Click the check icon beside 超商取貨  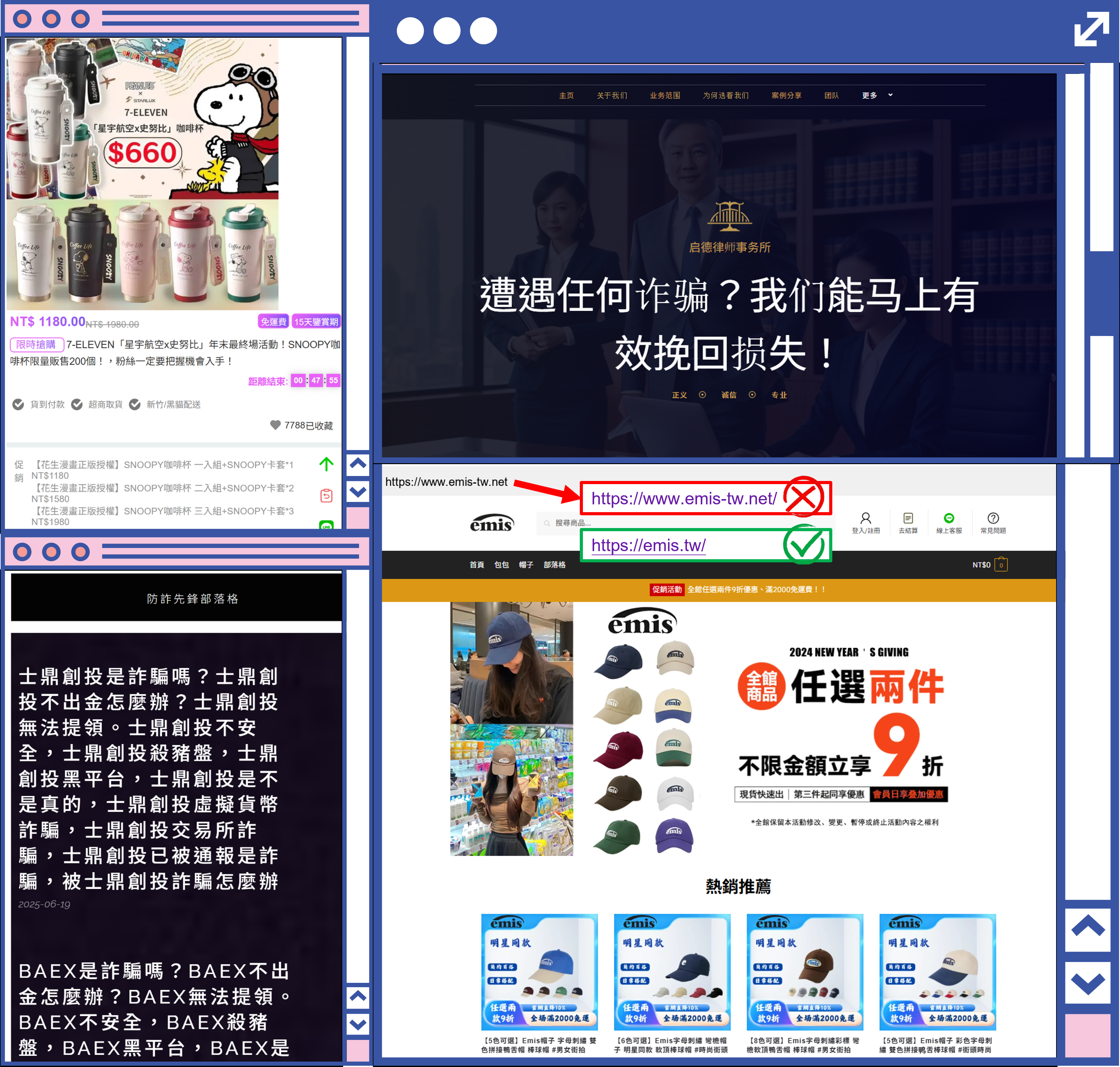(x=77, y=404)
